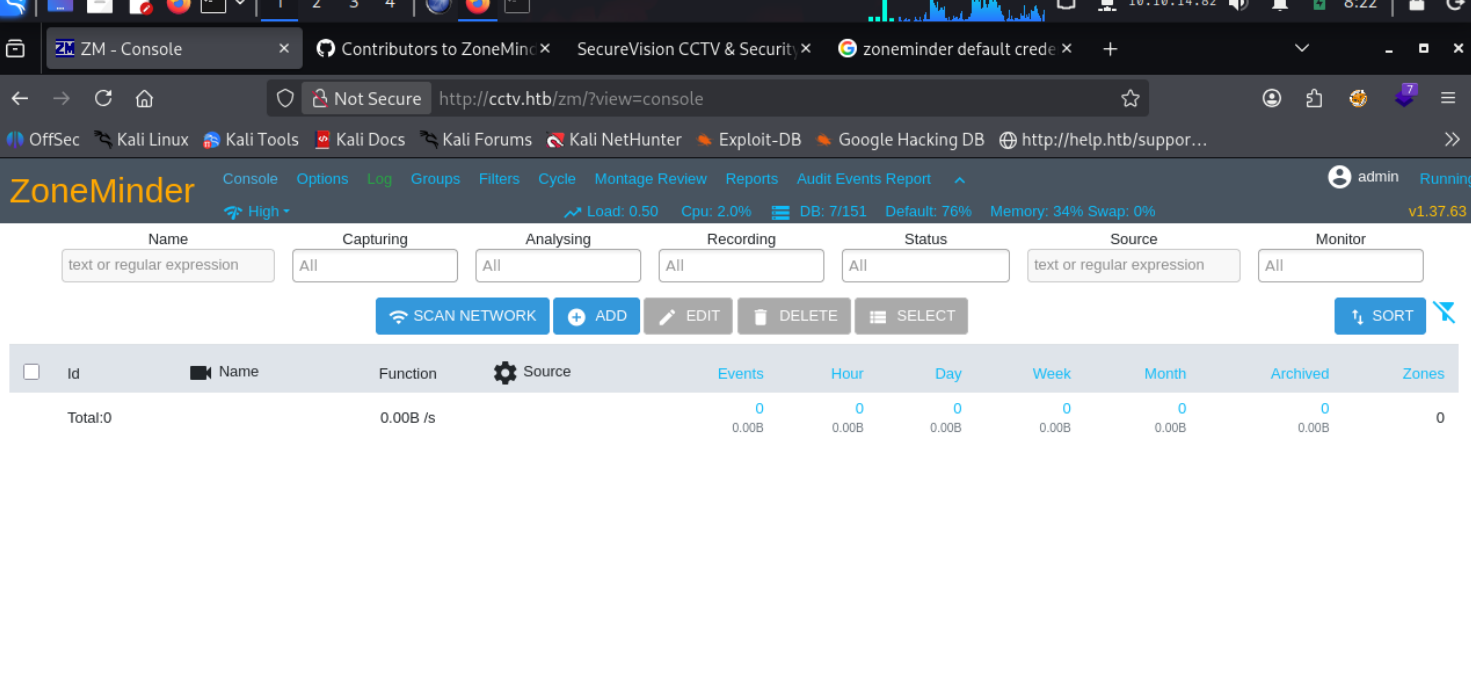
Task: Click the clear filters funnel icon
Action: point(1443,313)
